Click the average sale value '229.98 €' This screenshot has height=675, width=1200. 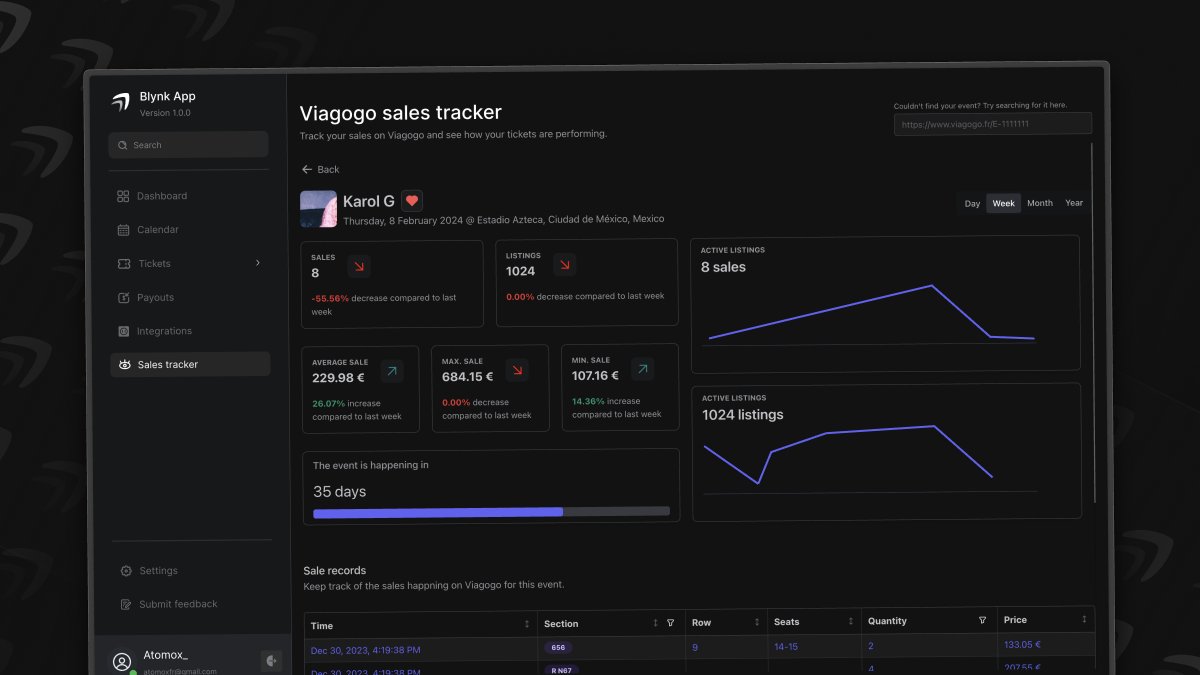[x=338, y=378]
